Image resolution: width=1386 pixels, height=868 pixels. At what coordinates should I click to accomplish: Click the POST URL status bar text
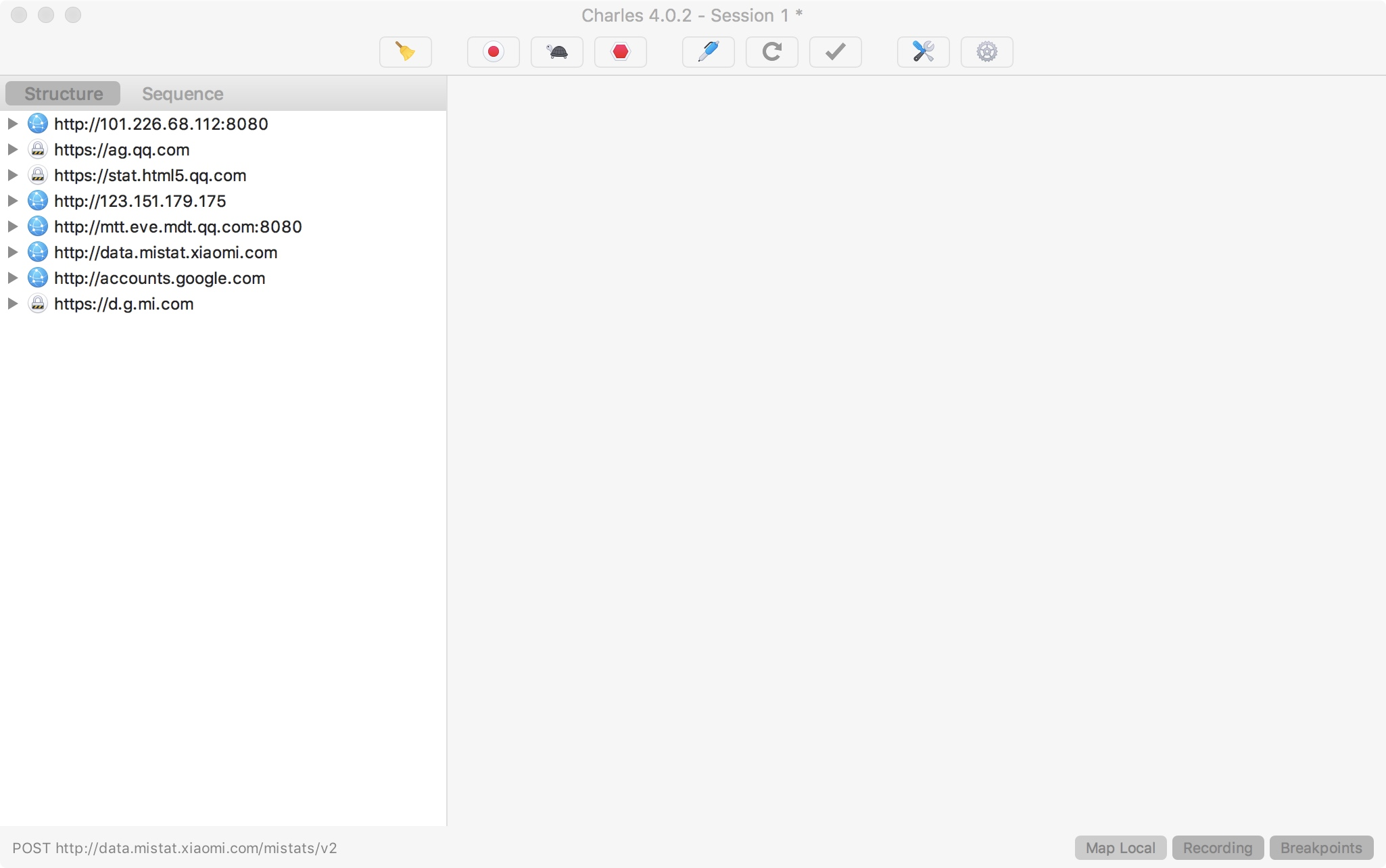pyautogui.click(x=174, y=848)
